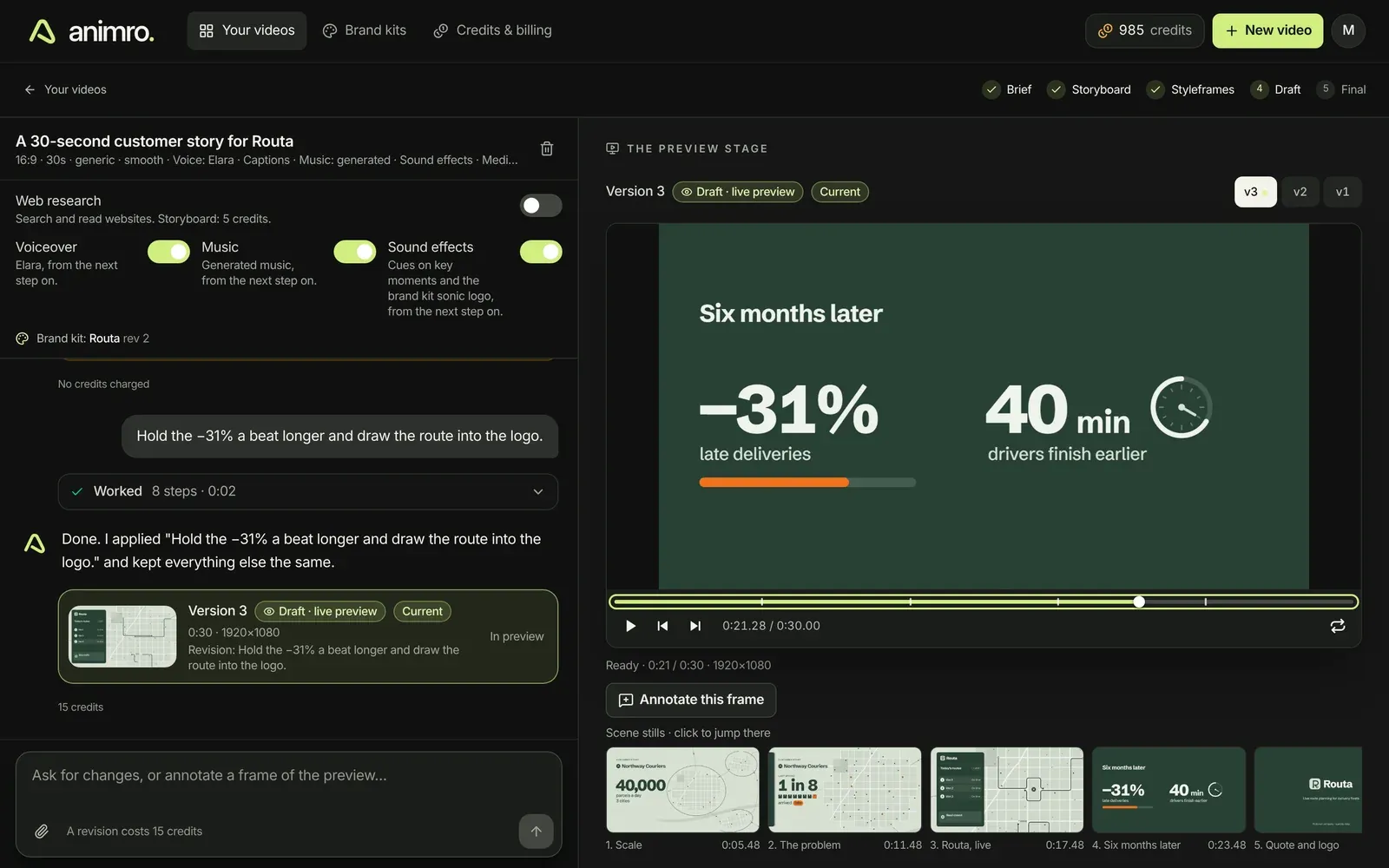
Task: Click the Current badge in preview header
Action: (839, 192)
